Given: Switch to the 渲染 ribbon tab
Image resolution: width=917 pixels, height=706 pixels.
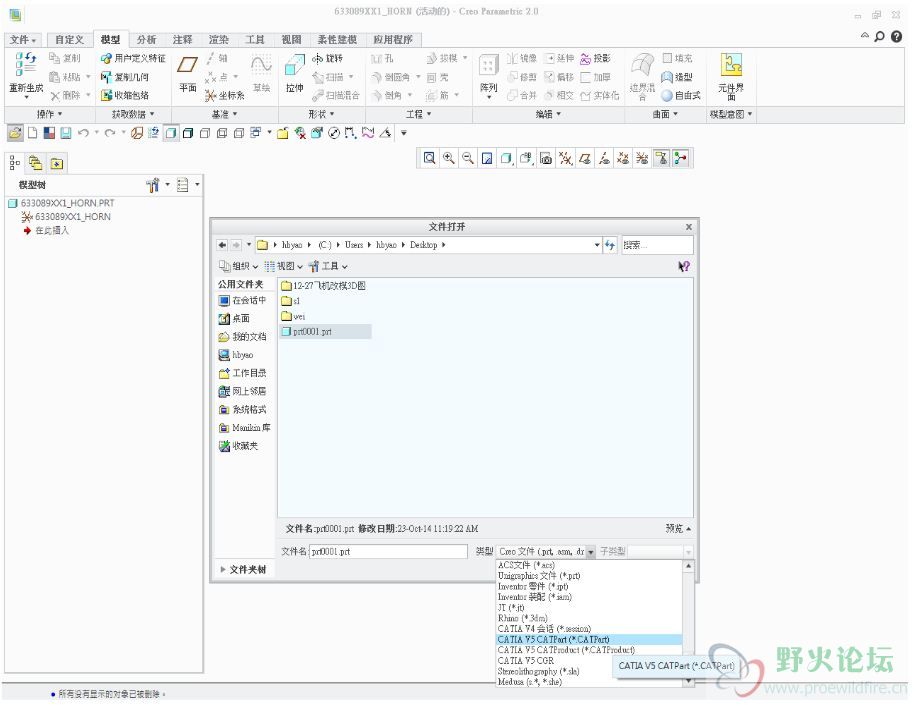Looking at the screenshot, I should (x=219, y=39).
